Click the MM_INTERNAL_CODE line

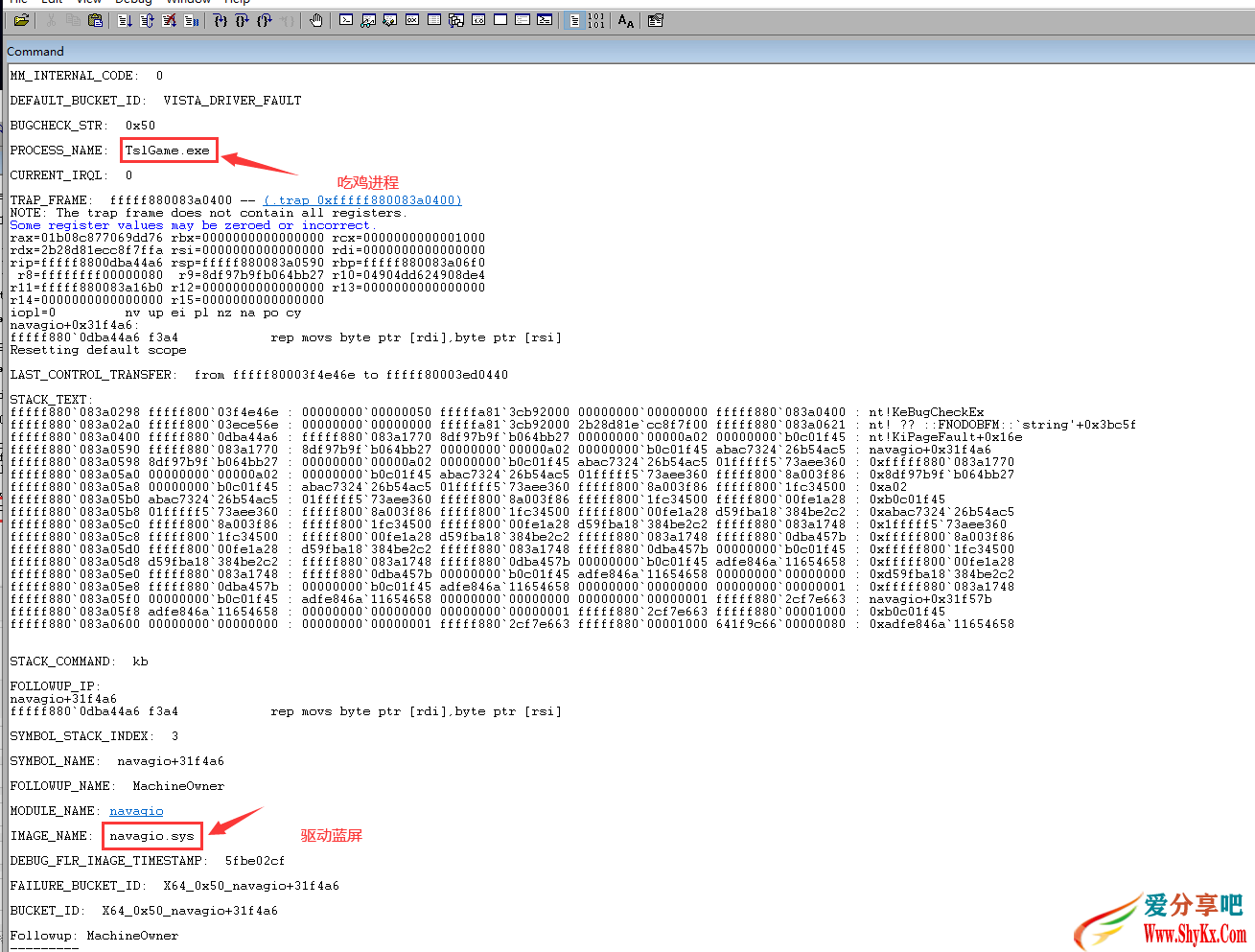click(x=86, y=76)
